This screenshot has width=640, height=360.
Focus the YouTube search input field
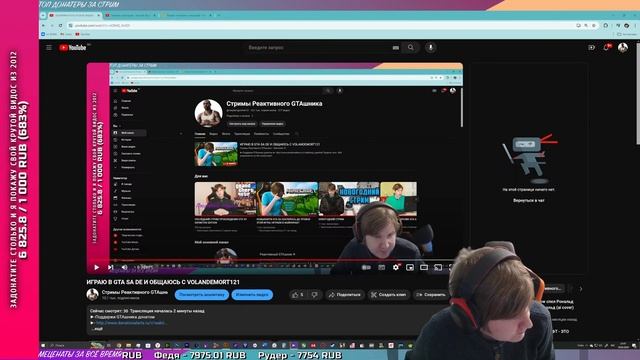[318, 47]
